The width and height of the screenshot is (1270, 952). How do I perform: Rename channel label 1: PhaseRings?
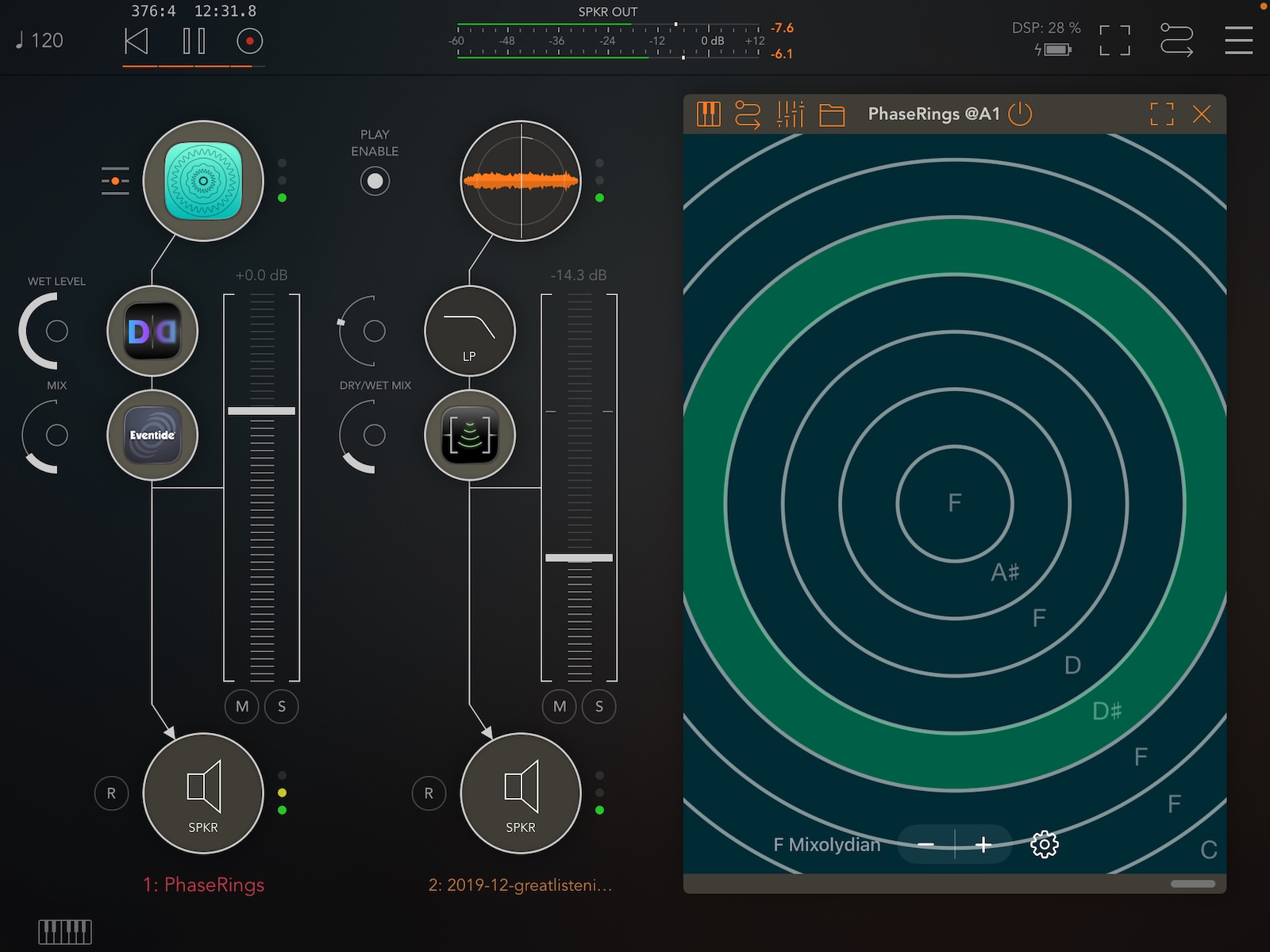coord(203,885)
